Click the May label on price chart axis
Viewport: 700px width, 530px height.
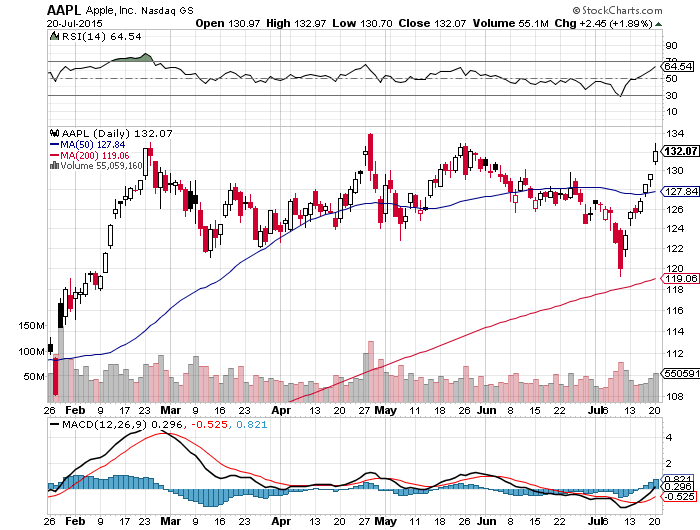[x=386, y=410]
